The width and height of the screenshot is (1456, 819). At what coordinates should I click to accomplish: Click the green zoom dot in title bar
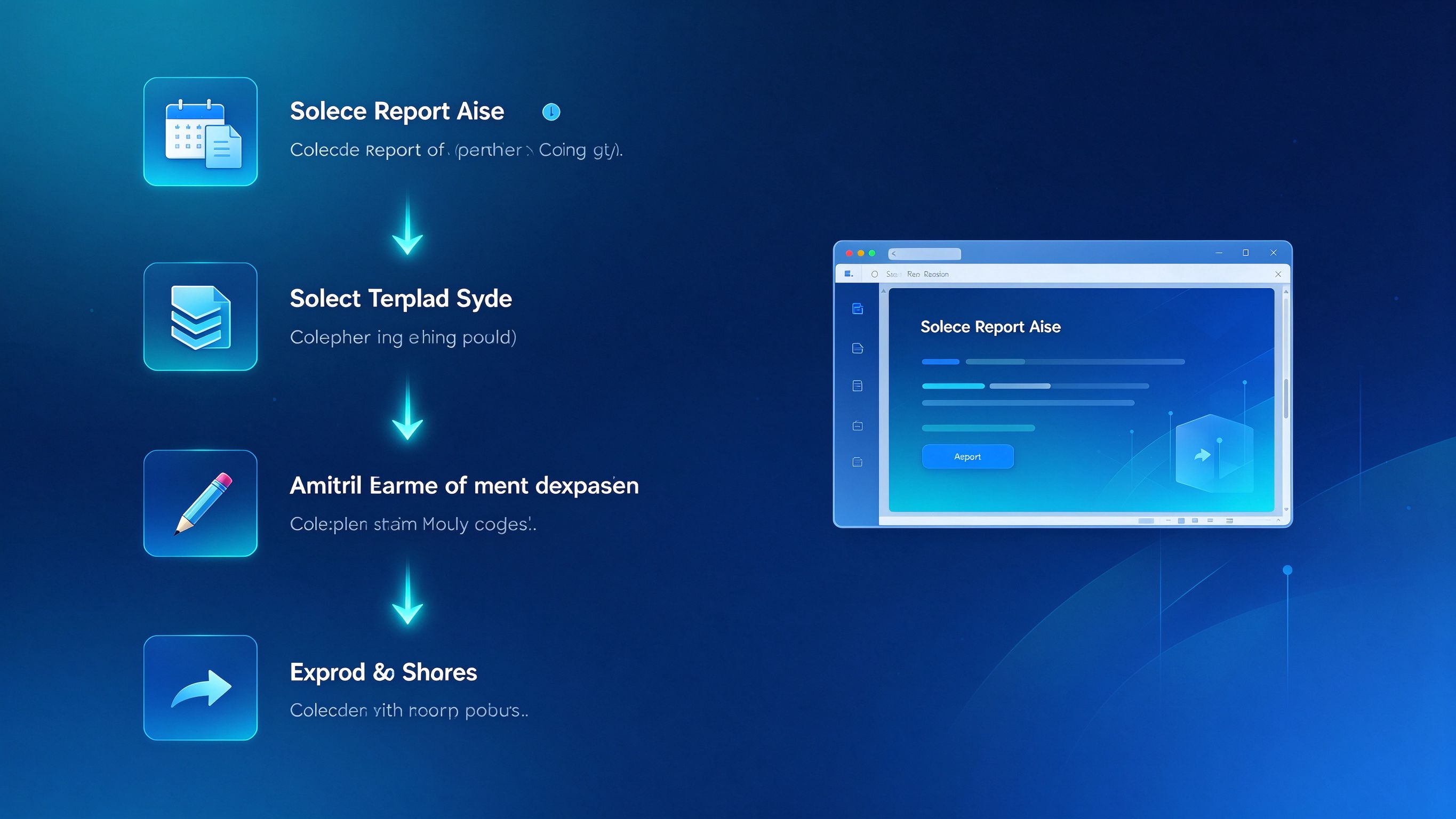(872, 253)
